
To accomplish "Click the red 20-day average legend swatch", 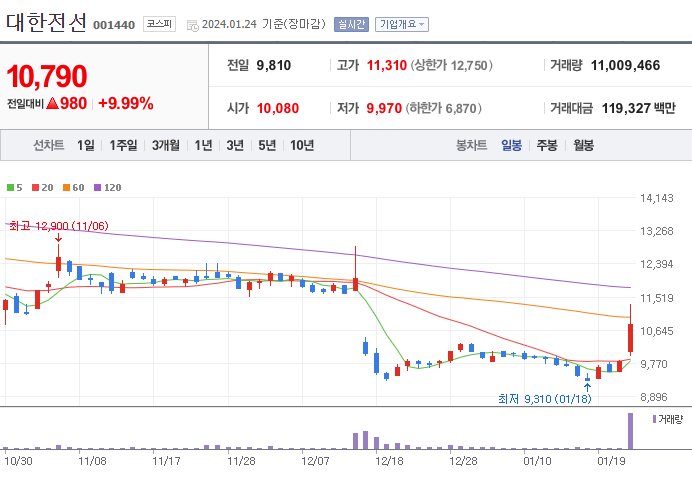I will tap(36, 188).
